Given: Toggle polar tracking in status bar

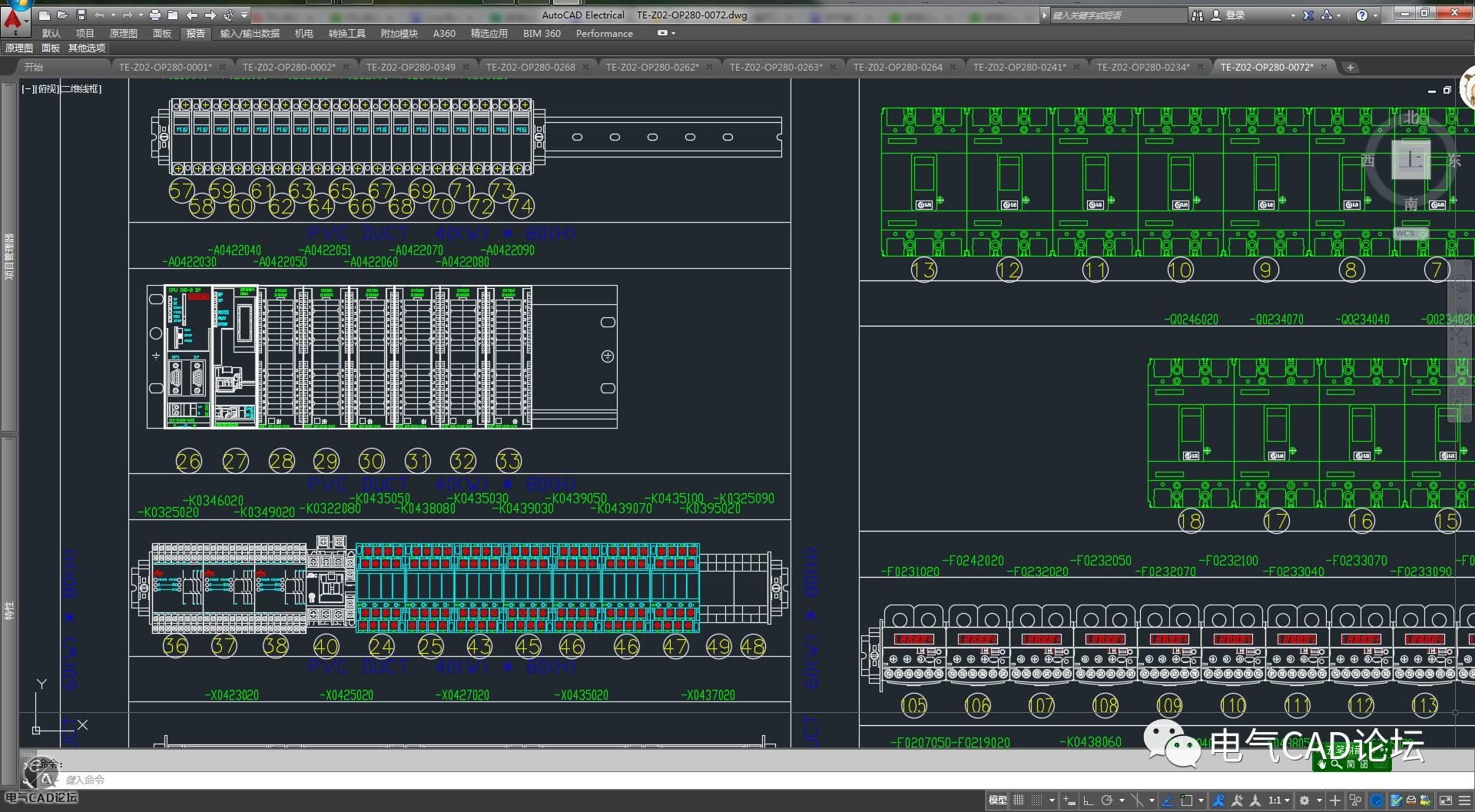Looking at the screenshot, I should [1107, 800].
